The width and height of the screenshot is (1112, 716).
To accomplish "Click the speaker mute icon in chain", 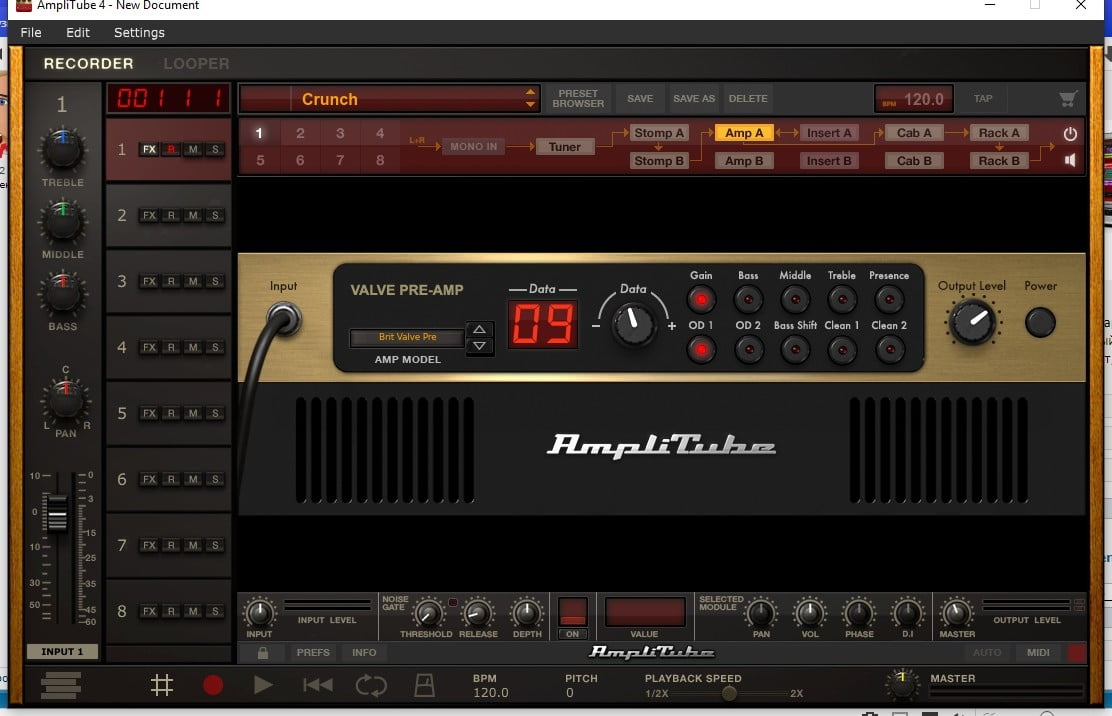I will (1070, 160).
